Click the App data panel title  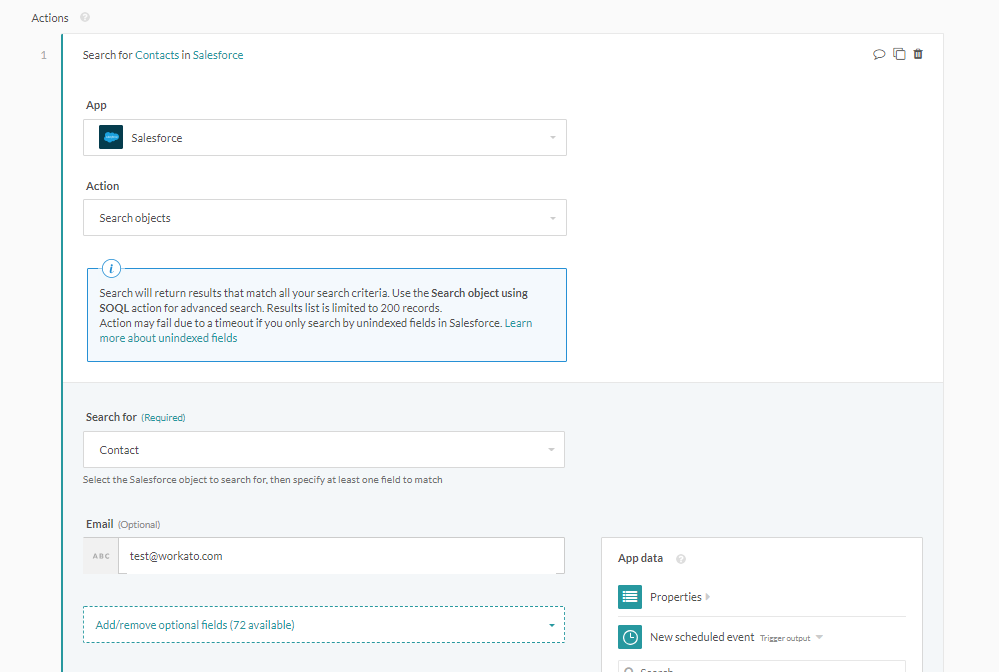coord(640,558)
